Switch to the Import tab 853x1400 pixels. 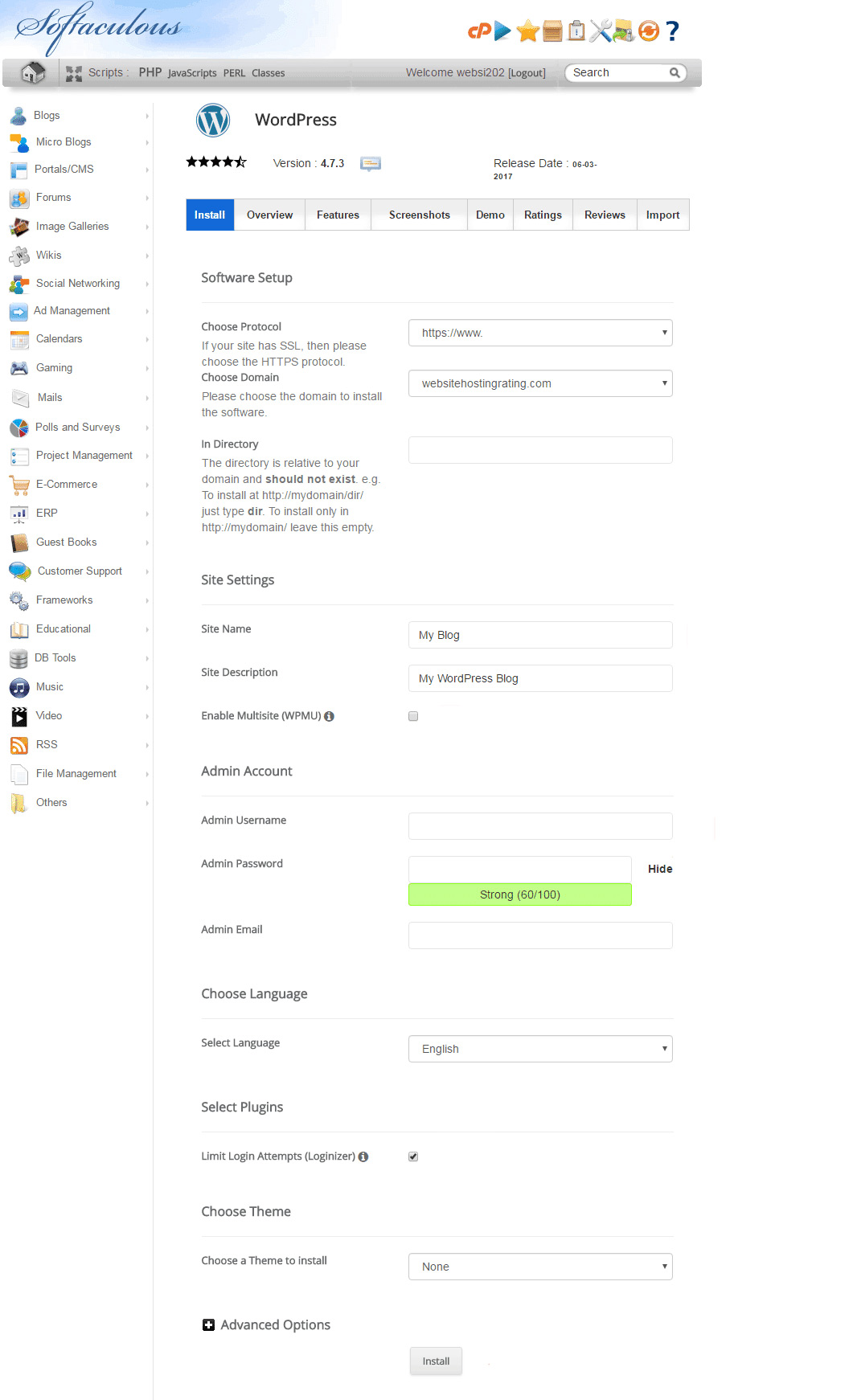click(662, 215)
